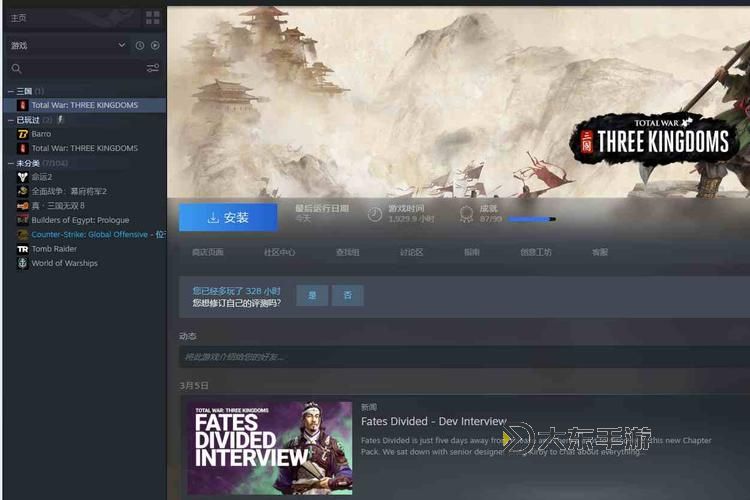This screenshot has height=500, width=750.
Task: Open the 主页 home link
Action: 19,18
